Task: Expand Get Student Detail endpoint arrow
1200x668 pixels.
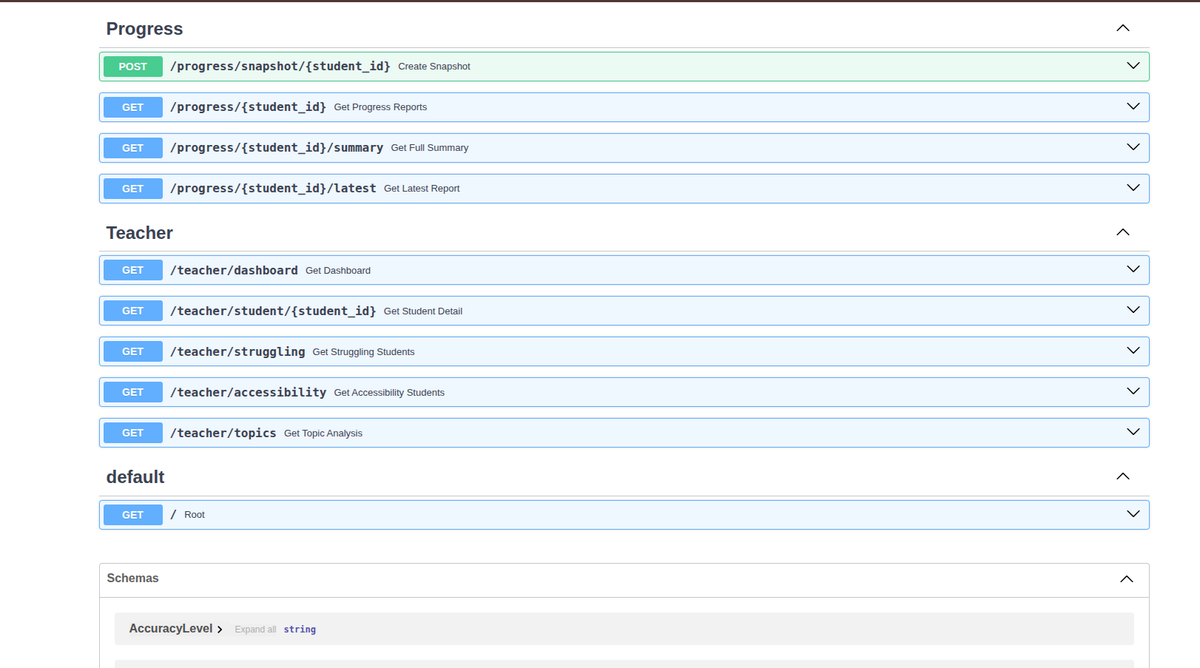Action: pyautogui.click(x=1133, y=311)
